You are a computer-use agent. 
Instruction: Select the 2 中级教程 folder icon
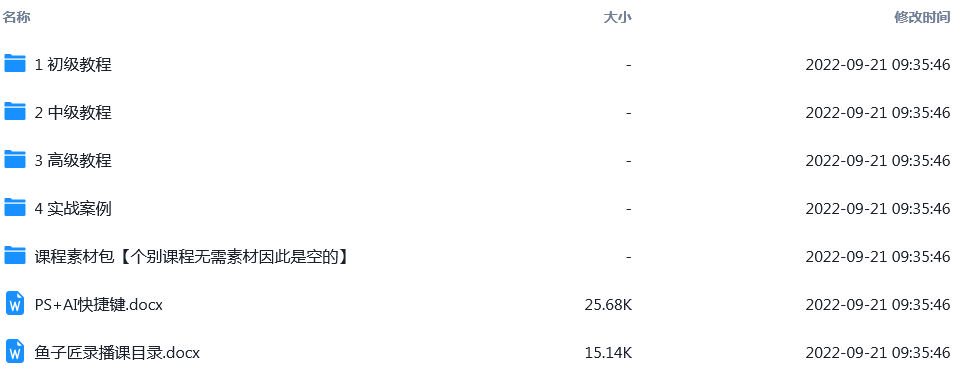pos(15,111)
